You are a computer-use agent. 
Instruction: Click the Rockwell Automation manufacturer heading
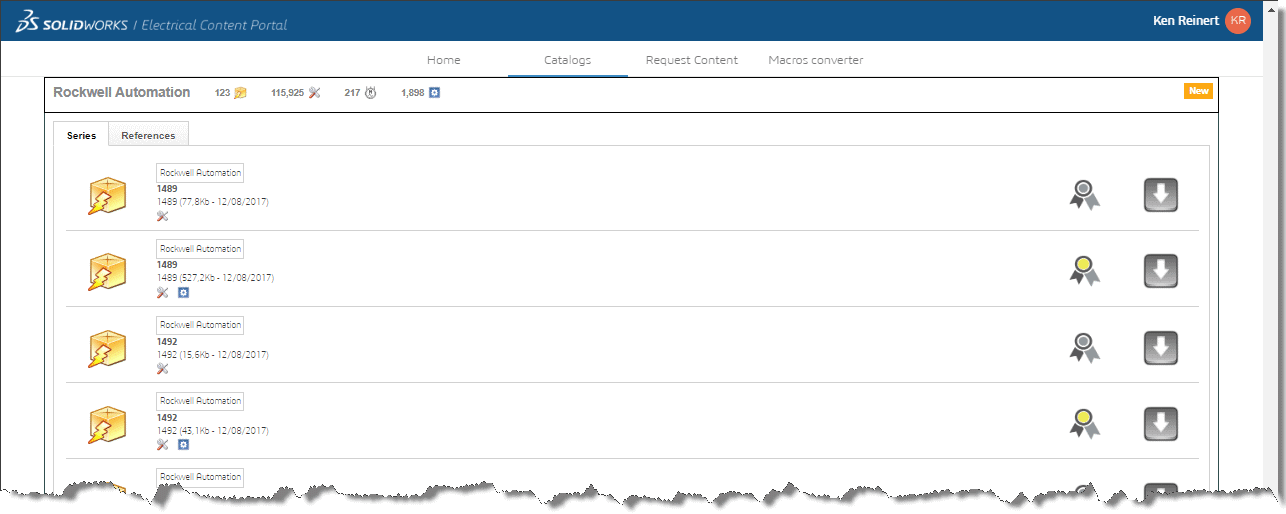pos(121,92)
